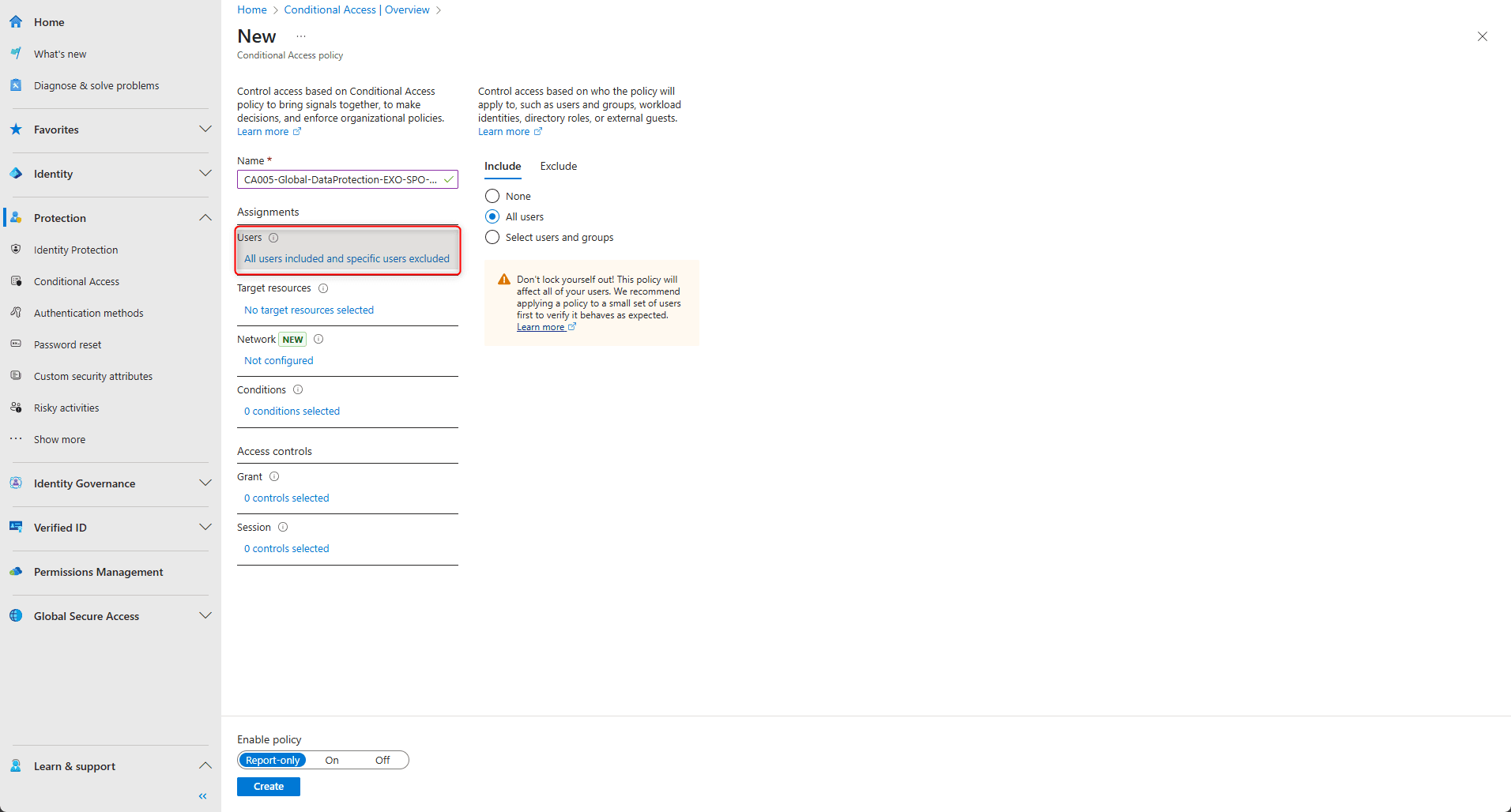
Task: Click Learn more under policy description
Action: (x=269, y=132)
